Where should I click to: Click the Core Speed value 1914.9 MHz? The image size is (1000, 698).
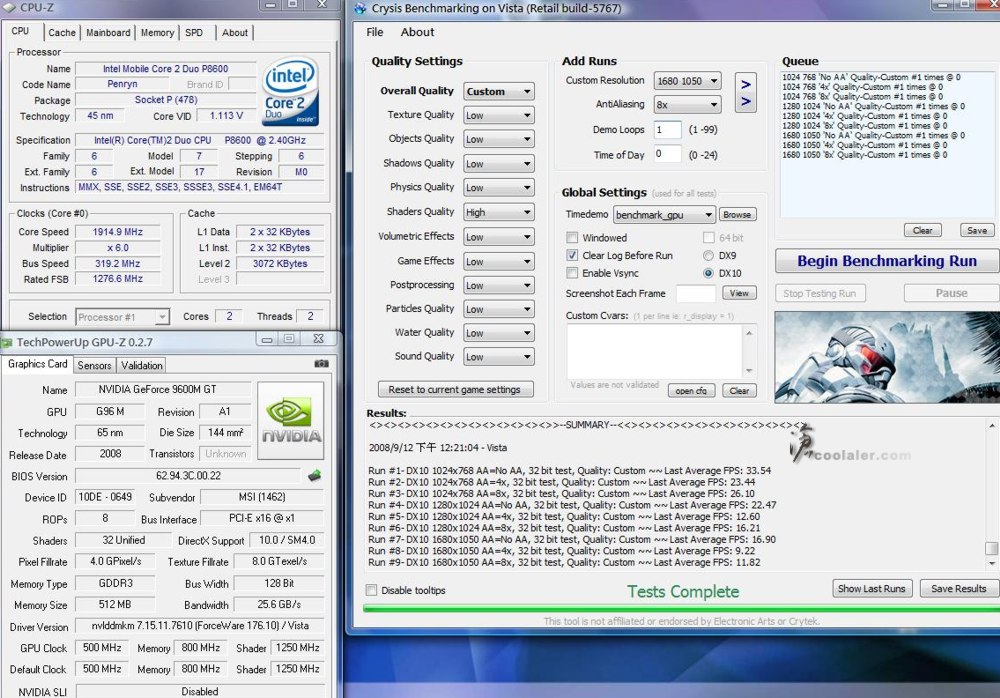click(118, 232)
